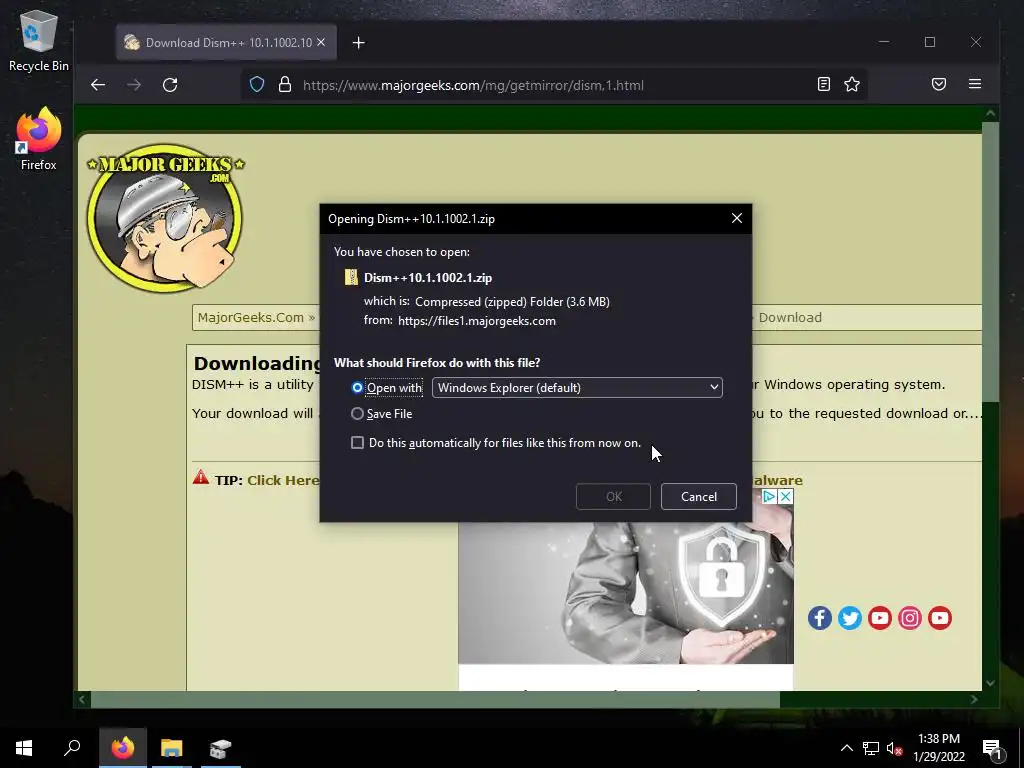
Task: Click the vertical scrollbar down arrow
Action: (x=990, y=683)
